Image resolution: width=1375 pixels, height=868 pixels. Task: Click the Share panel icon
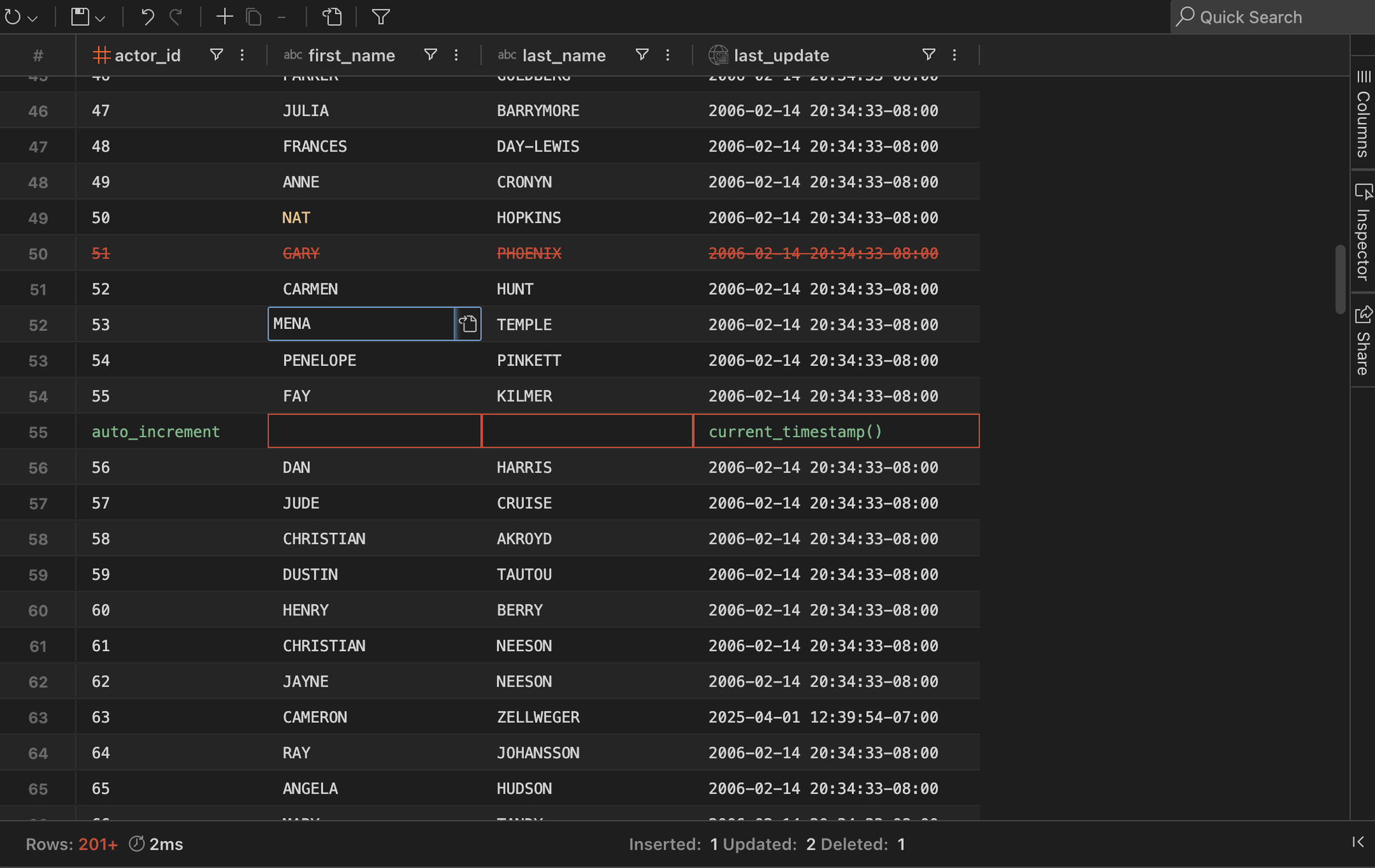[x=1364, y=314]
